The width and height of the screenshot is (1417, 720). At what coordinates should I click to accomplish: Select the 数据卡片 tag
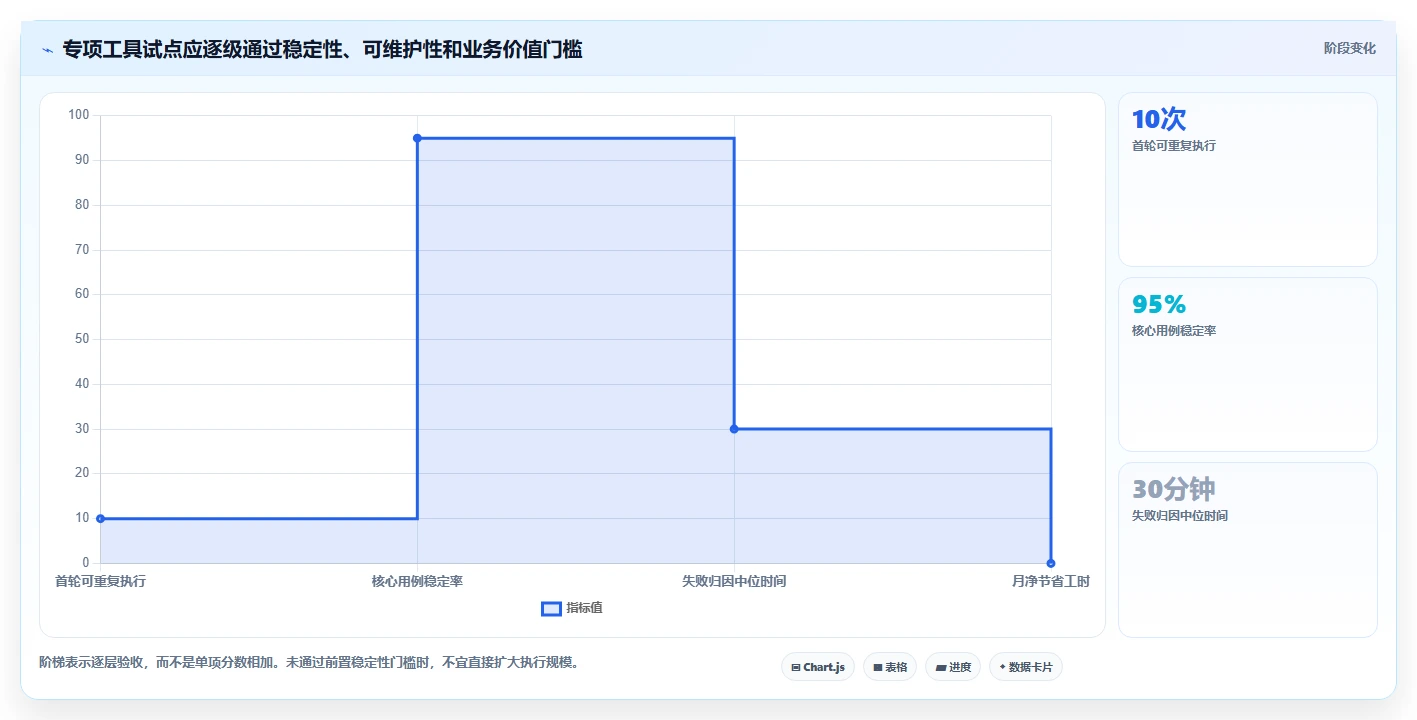[x=1026, y=667]
